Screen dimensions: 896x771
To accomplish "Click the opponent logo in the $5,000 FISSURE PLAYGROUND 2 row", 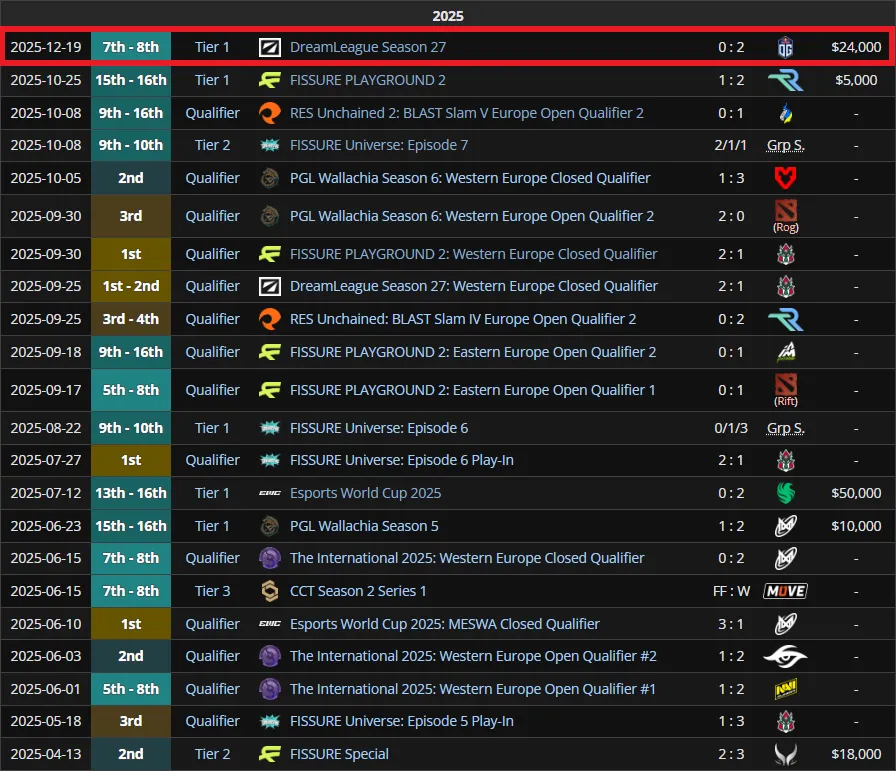I will click(x=786, y=81).
